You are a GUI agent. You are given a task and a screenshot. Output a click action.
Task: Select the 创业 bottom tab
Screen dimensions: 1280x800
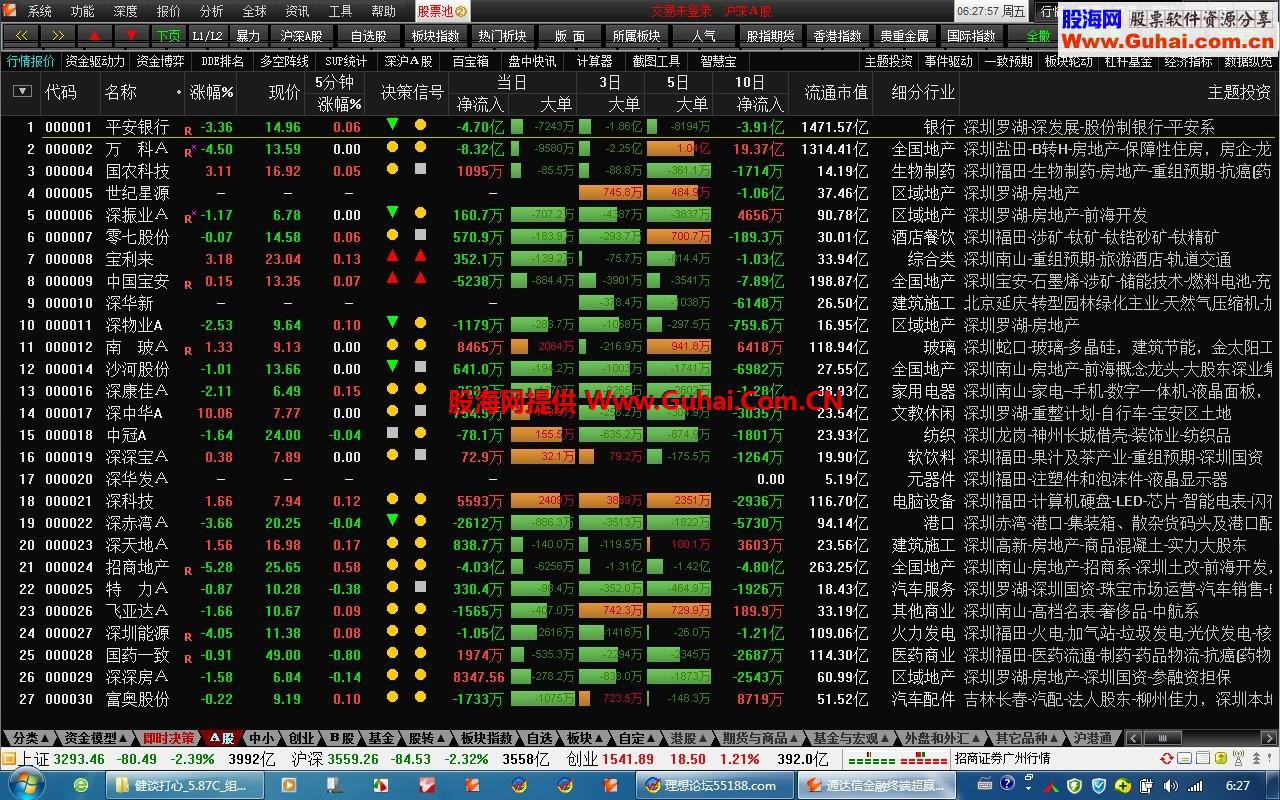301,738
